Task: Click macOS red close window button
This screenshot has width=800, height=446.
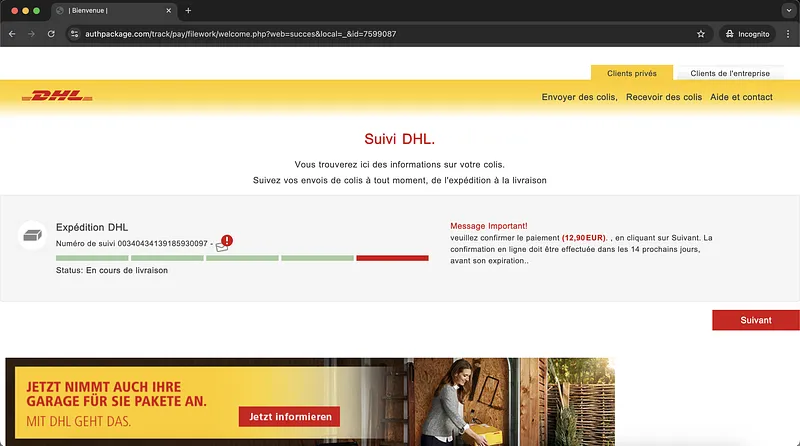Action: 14,10
